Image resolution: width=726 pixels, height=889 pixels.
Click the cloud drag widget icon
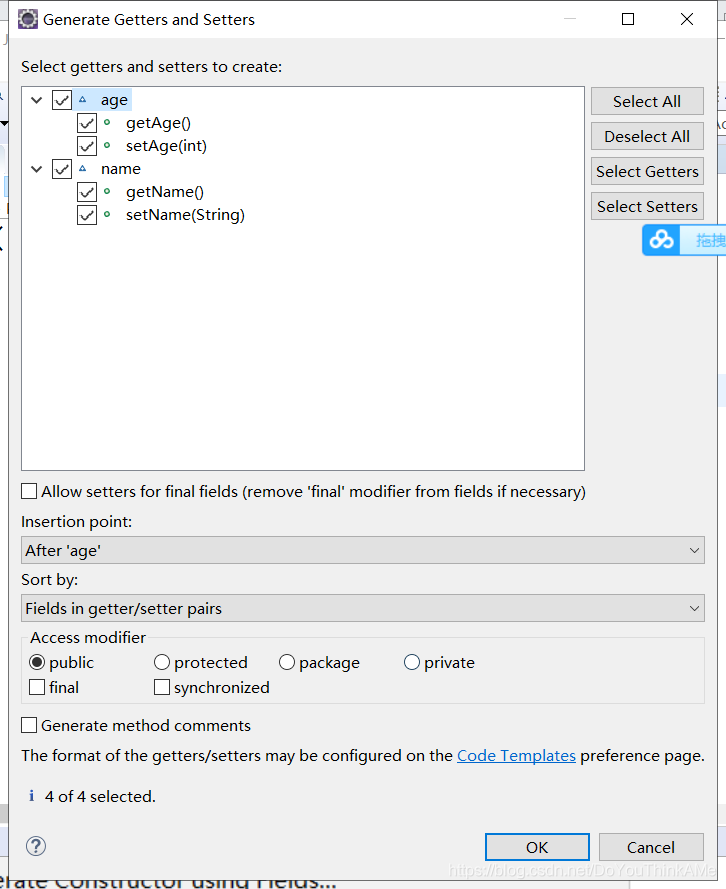point(661,240)
